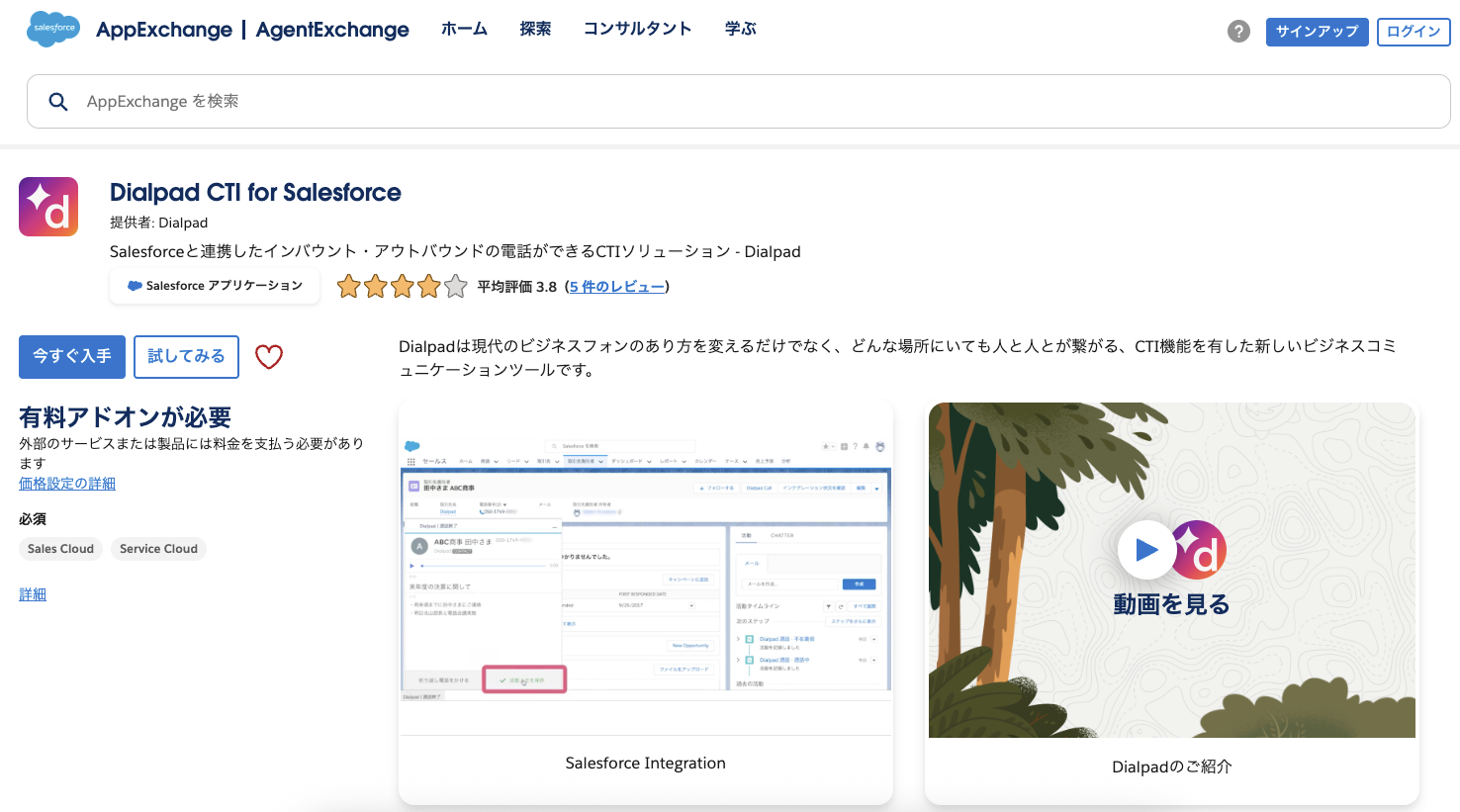Click the Sales Cloud tag
Viewport: 1460px width, 812px height.
60,549
